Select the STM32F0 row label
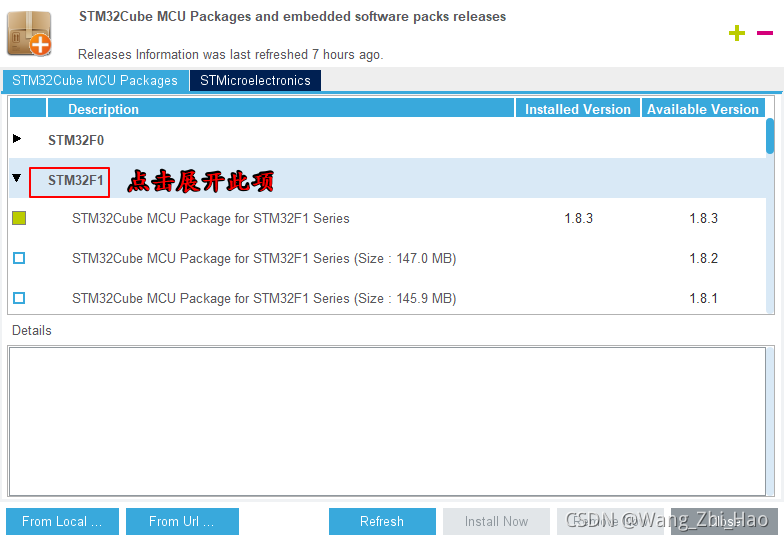The width and height of the screenshot is (784, 541). point(76,140)
